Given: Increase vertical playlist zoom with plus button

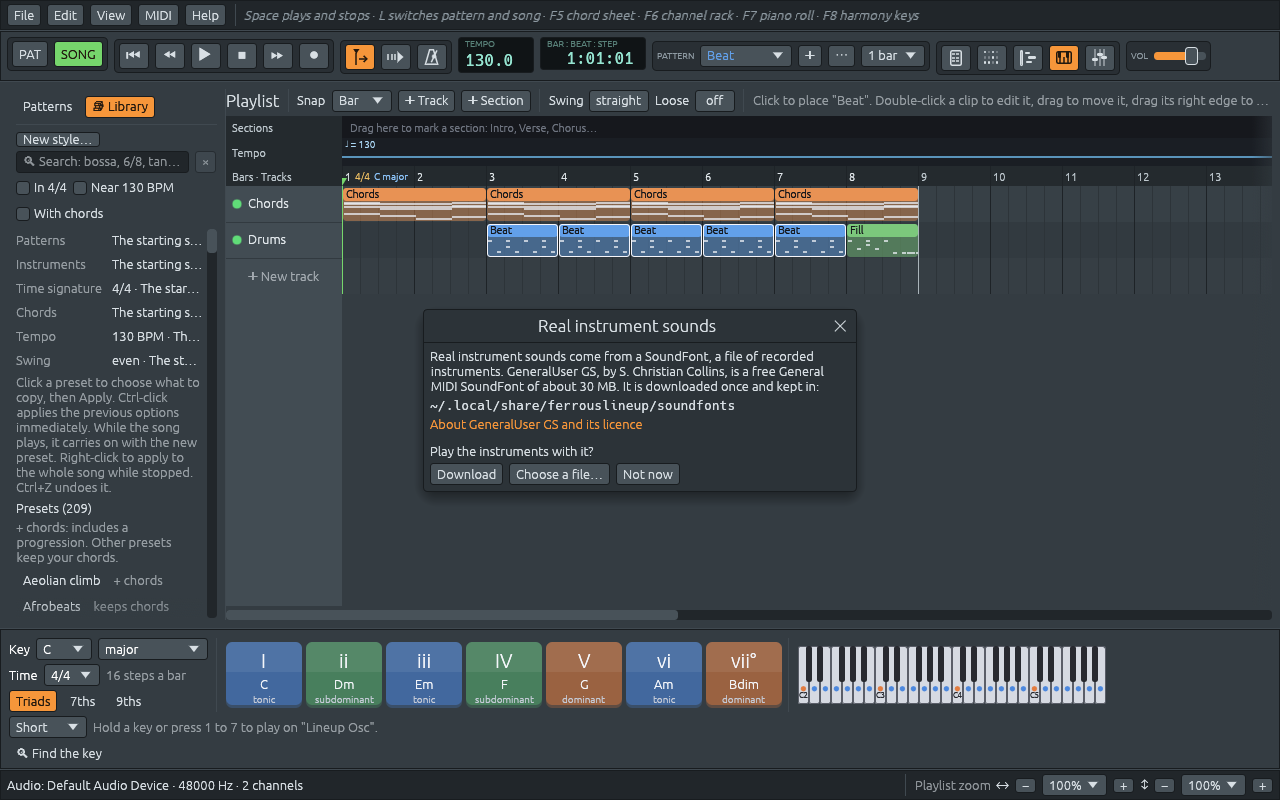Looking at the screenshot, I should (x=1262, y=786).
